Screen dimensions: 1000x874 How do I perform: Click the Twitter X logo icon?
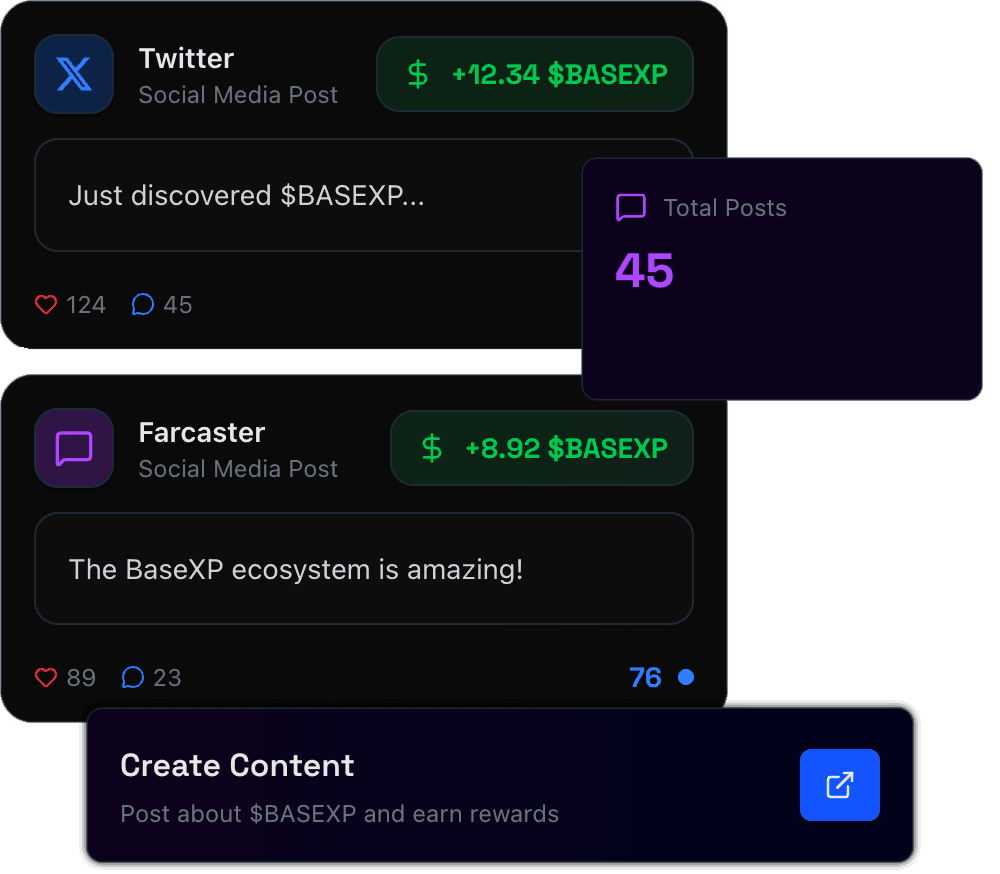click(74, 74)
